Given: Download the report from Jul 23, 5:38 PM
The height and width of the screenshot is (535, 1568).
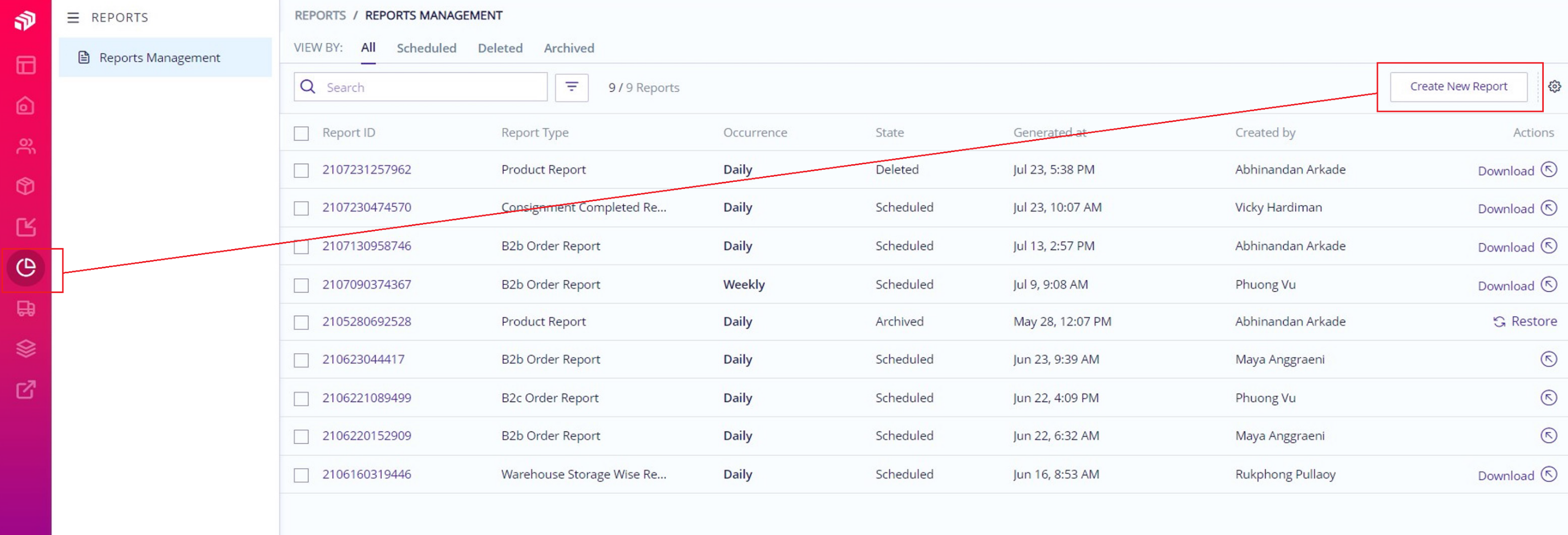Looking at the screenshot, I should point(1506,171).
